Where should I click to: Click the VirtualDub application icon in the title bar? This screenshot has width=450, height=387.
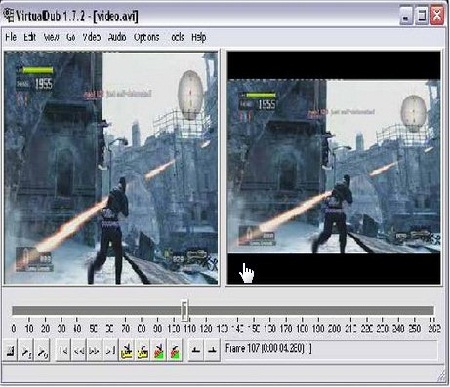[x=8, y=15]
